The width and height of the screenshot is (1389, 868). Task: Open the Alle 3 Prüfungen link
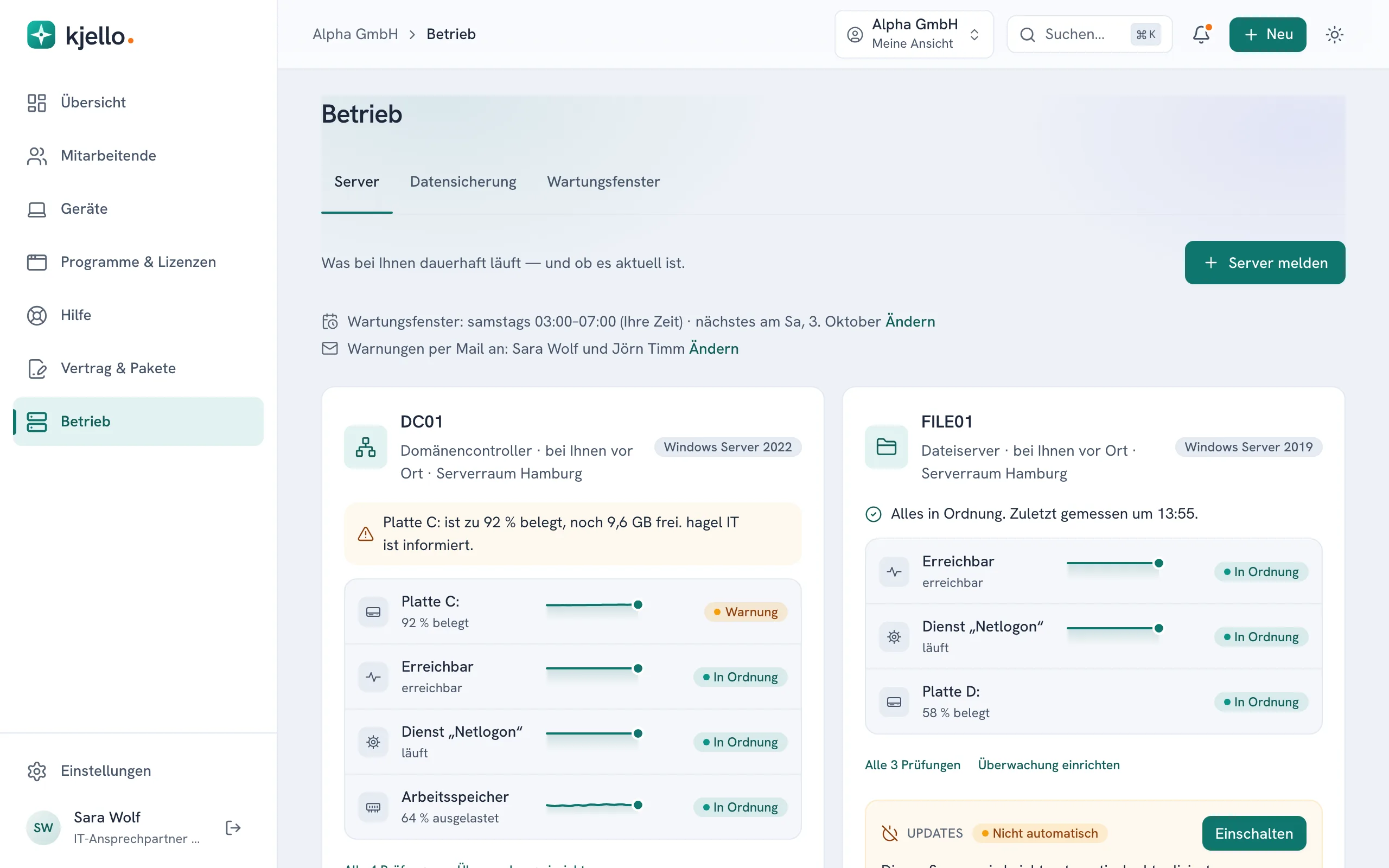click(913, 765)
